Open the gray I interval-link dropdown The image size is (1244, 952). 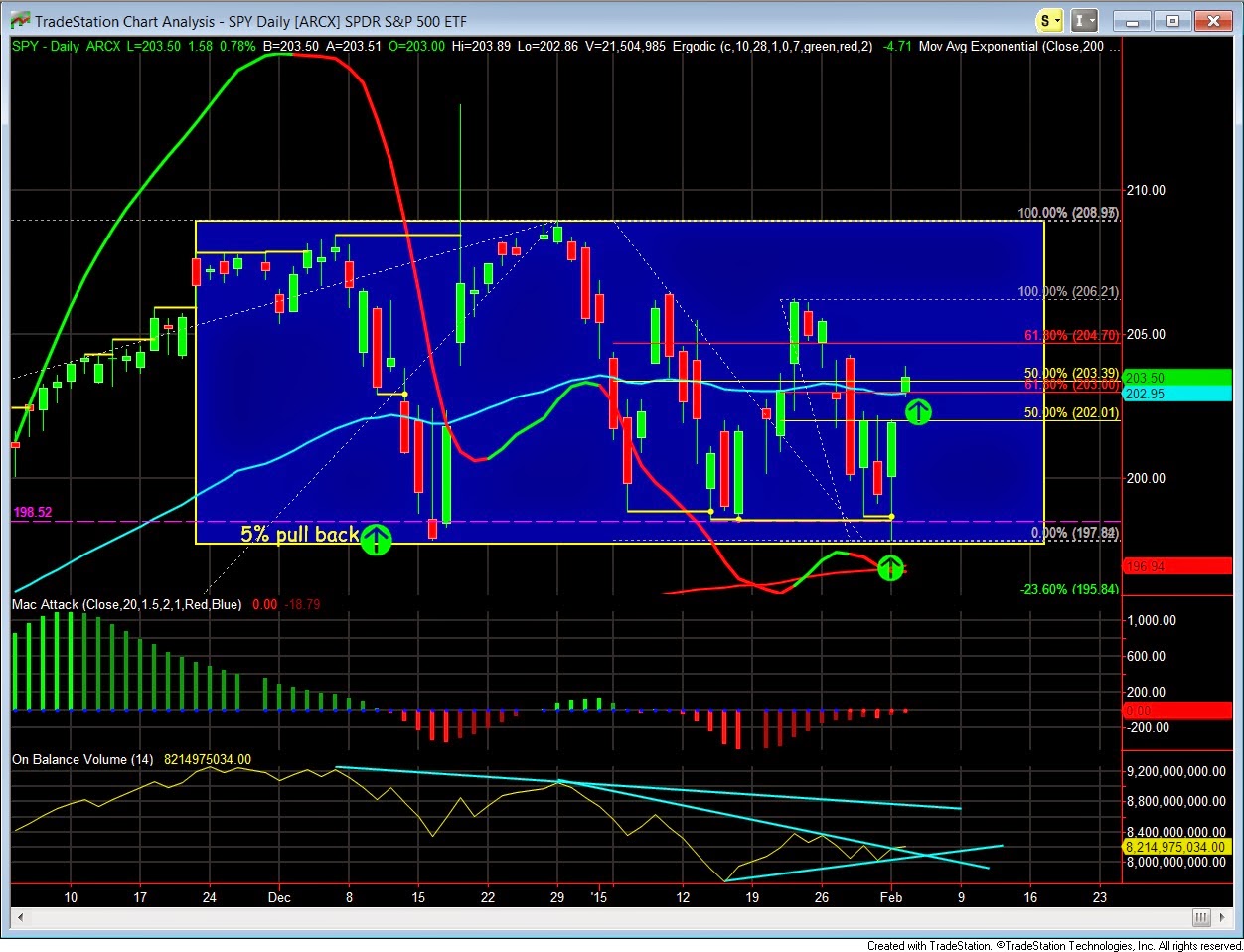[1085, 20]
